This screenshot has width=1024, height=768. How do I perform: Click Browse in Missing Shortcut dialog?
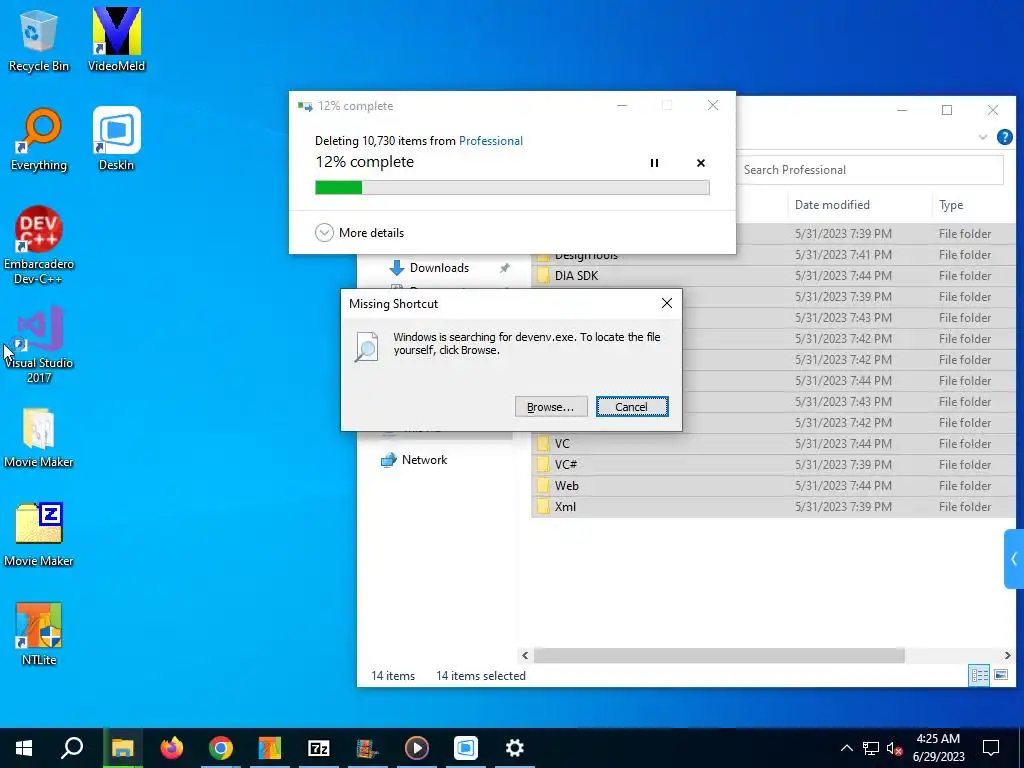[x=551, y=407]
